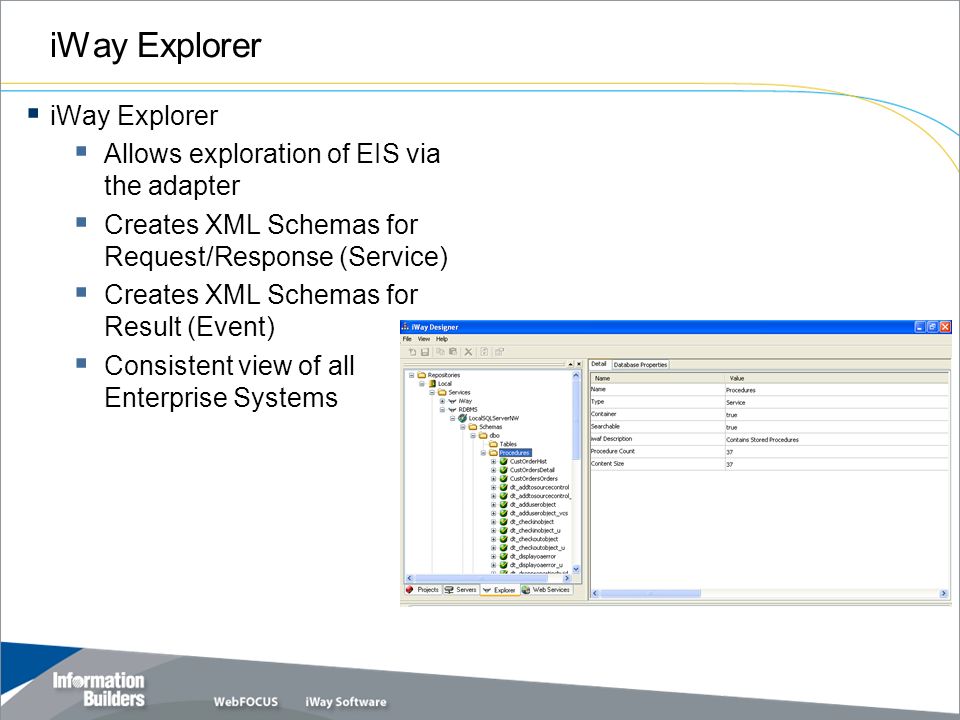Viewport: 960px width, 720px height.
Task: Expand the iWay tree node
Action: pos(442,401)
